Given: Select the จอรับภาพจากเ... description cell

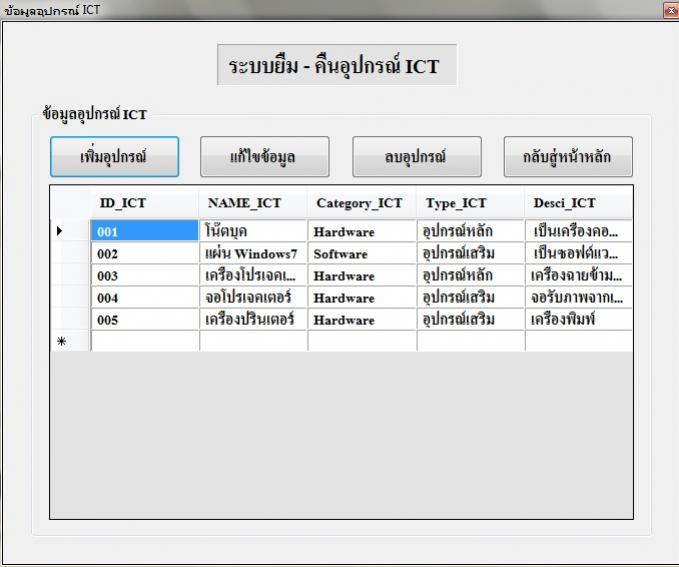Looking at the screenshot, I should click(x=579, y=297).
